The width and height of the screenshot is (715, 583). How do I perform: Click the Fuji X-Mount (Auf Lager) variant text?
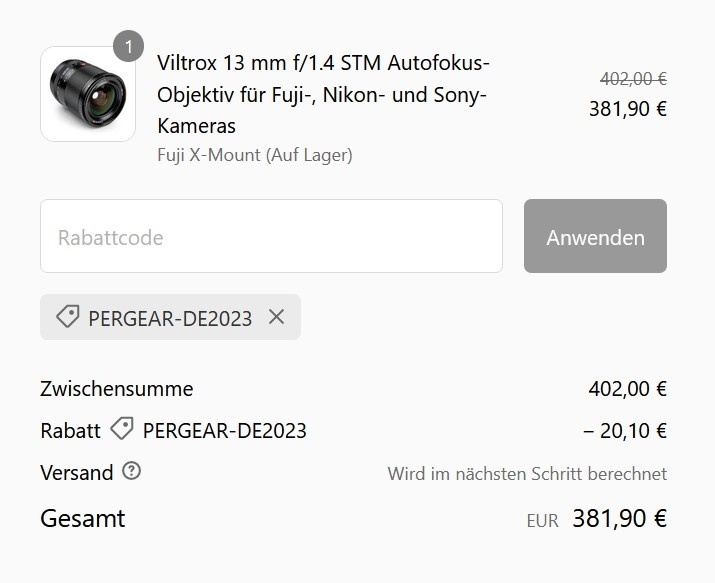[x=254, y=155]
